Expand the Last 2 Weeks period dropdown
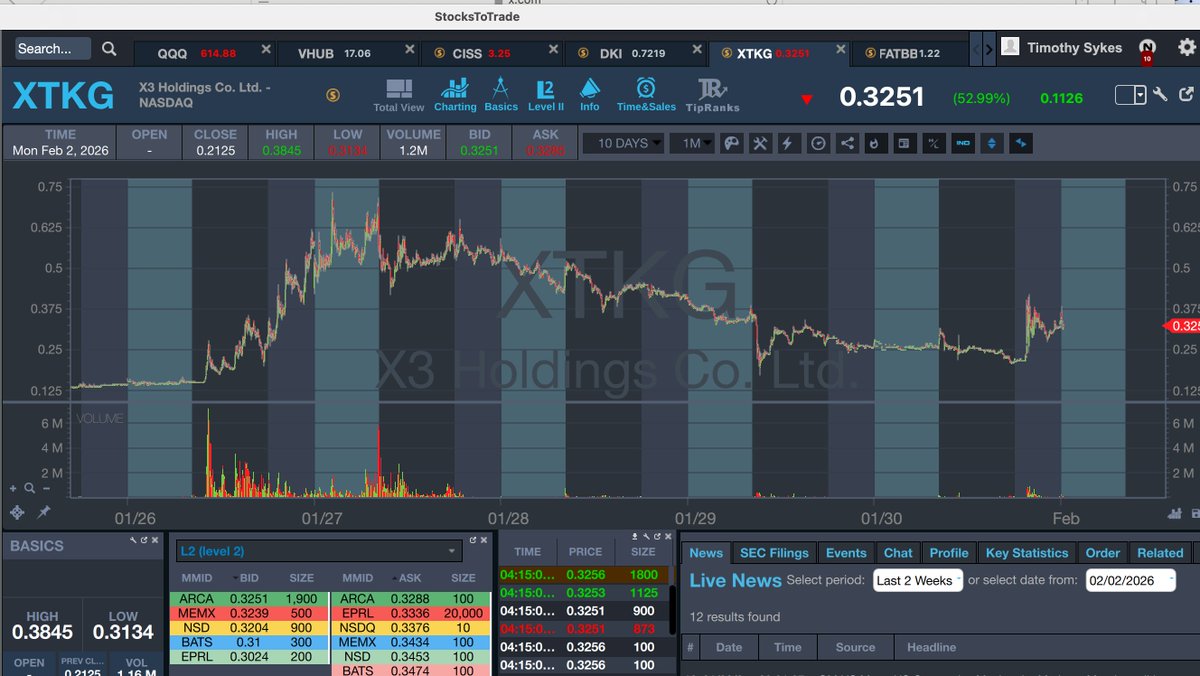The height and width of the screenshot is (676, 1200). click(917, 579)
